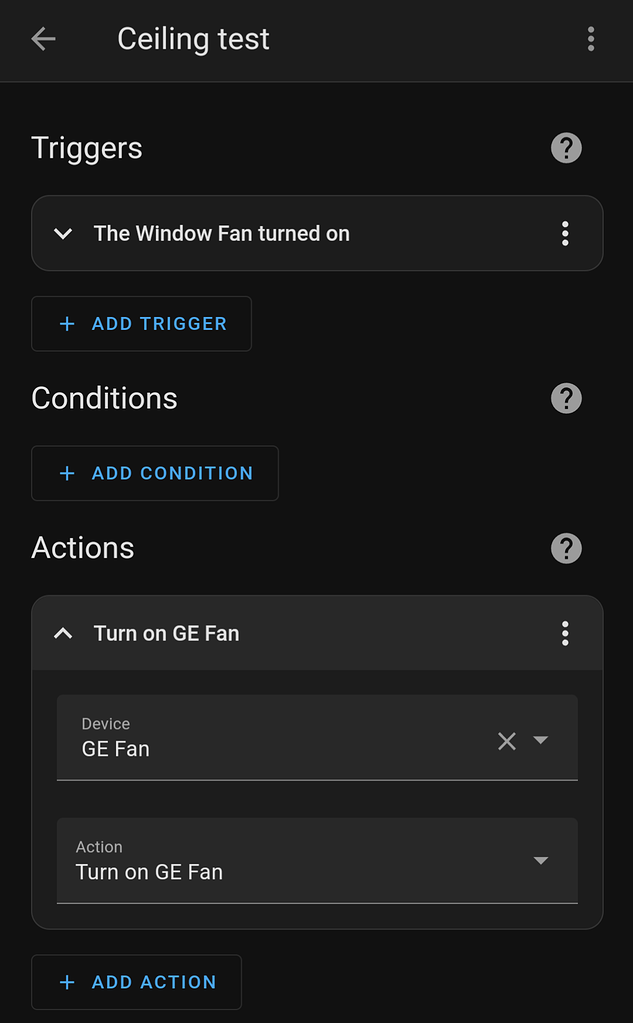Open the top-right overflow menu
The height and width of the screenshot is (1023, 633).
click(591, 39)
